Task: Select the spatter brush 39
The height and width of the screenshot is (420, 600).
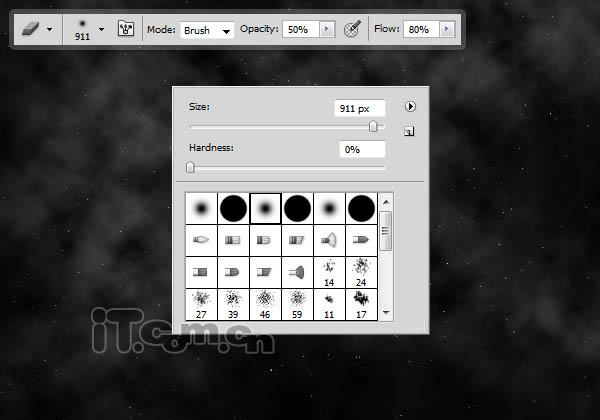Action: point(233,304)
